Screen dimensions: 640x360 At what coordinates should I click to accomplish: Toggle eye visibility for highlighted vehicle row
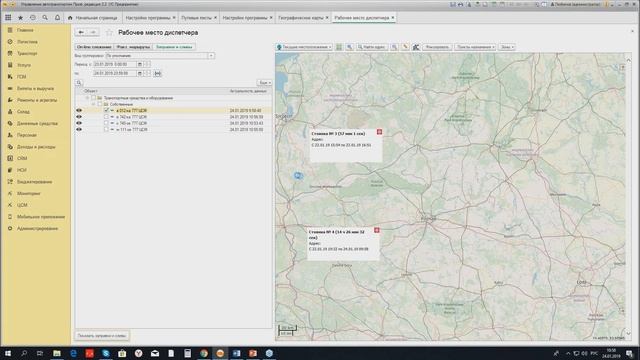tap(79, 111)
